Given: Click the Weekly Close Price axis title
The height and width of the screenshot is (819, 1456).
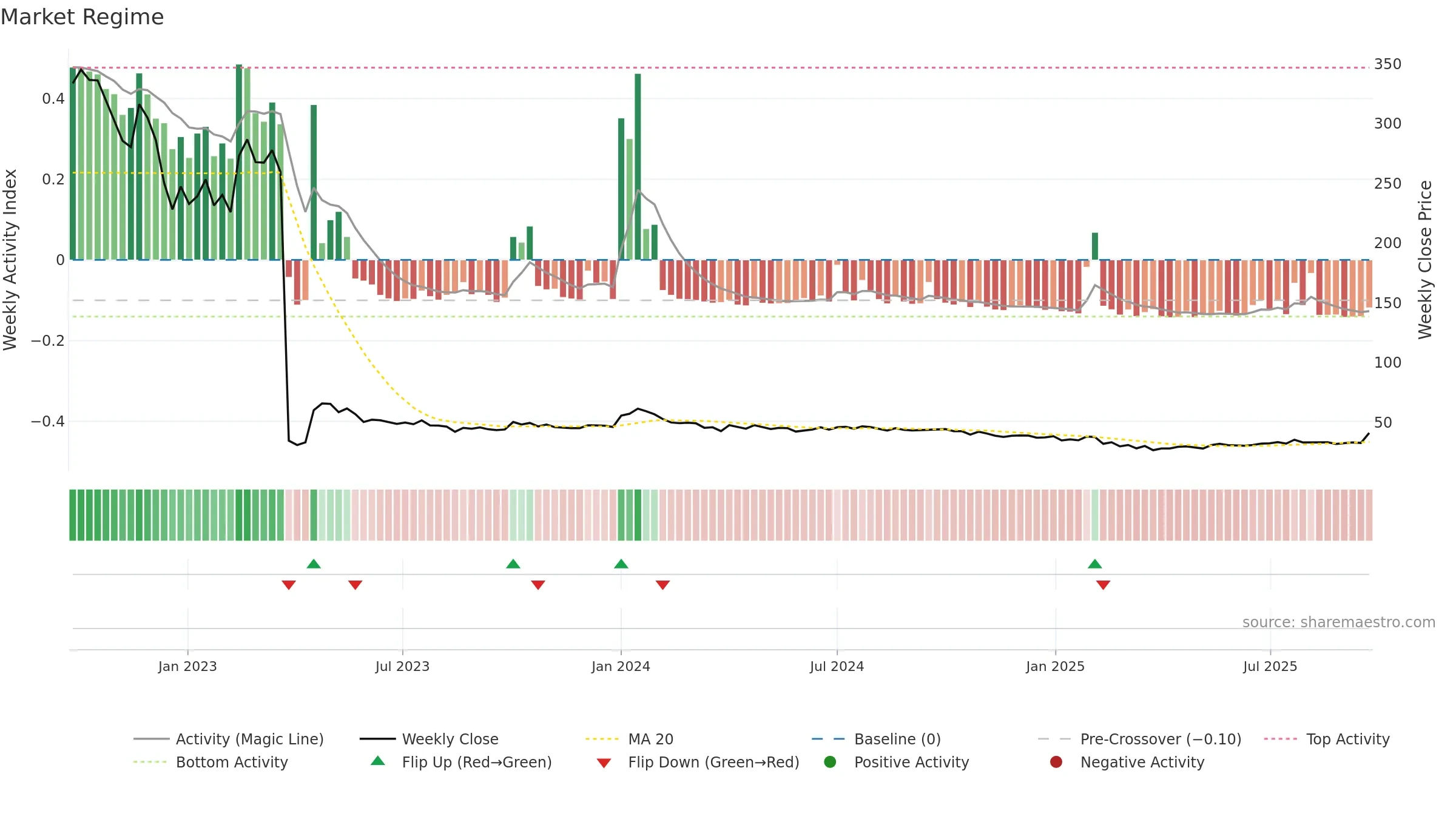Looking at the screenshot, I should point(1425,260).
